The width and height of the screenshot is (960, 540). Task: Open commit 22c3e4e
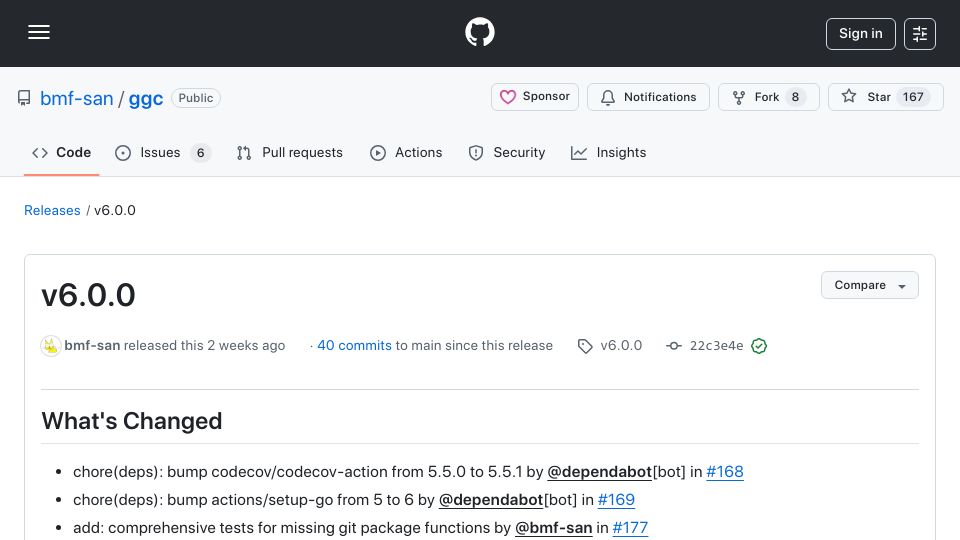(716, 345)
